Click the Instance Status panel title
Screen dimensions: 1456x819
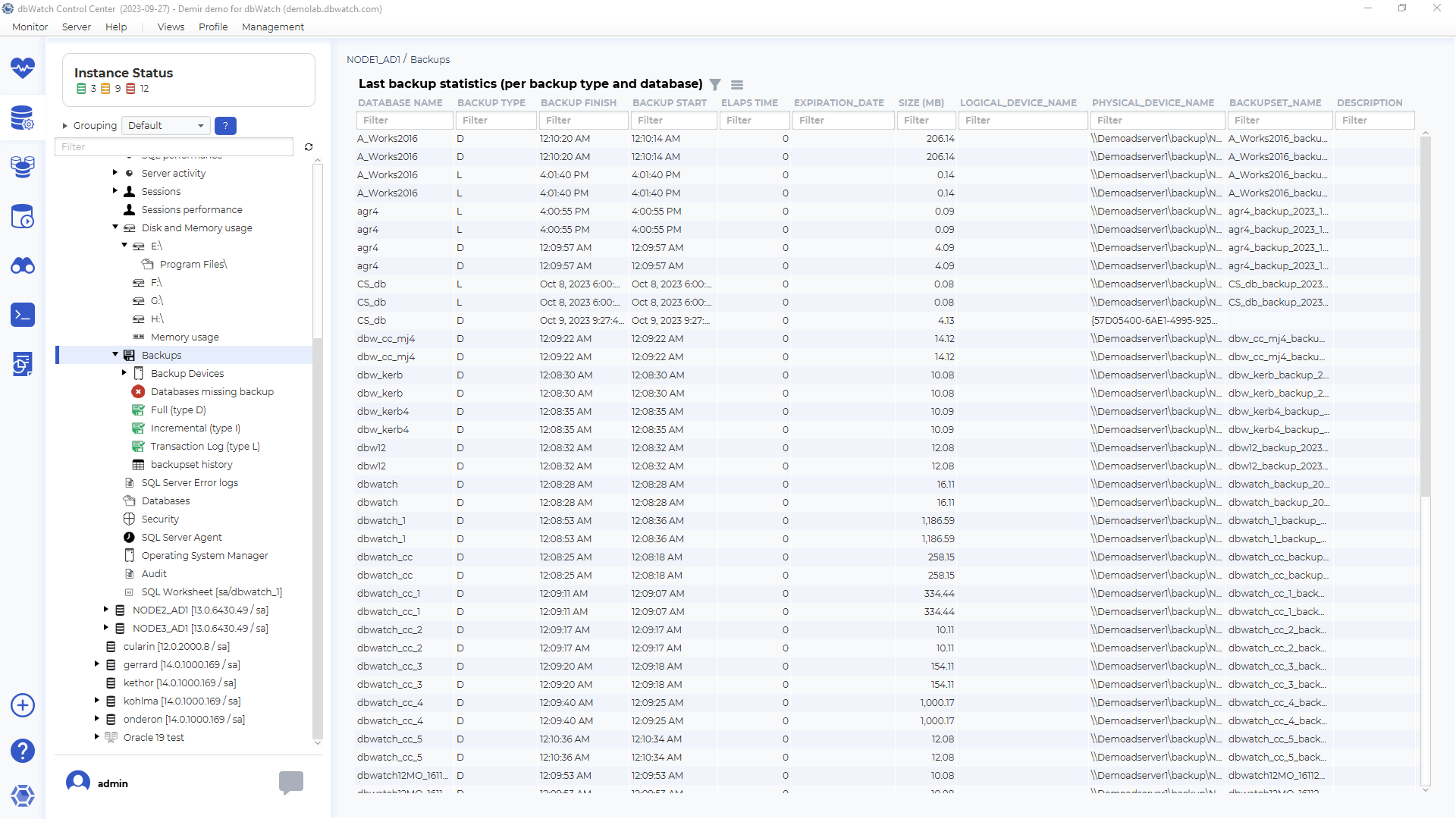click(124, 73)
